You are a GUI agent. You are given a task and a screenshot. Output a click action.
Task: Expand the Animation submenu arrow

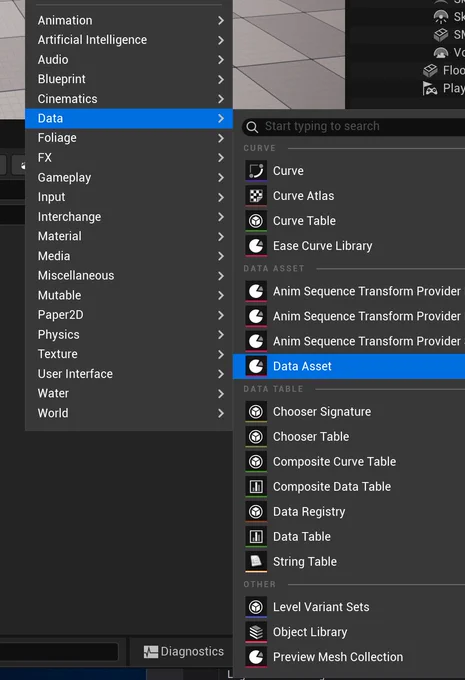[x=221, y=20]
